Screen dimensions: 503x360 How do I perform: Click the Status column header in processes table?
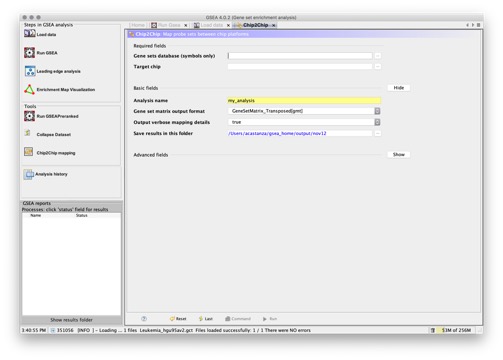pos(82,215)
